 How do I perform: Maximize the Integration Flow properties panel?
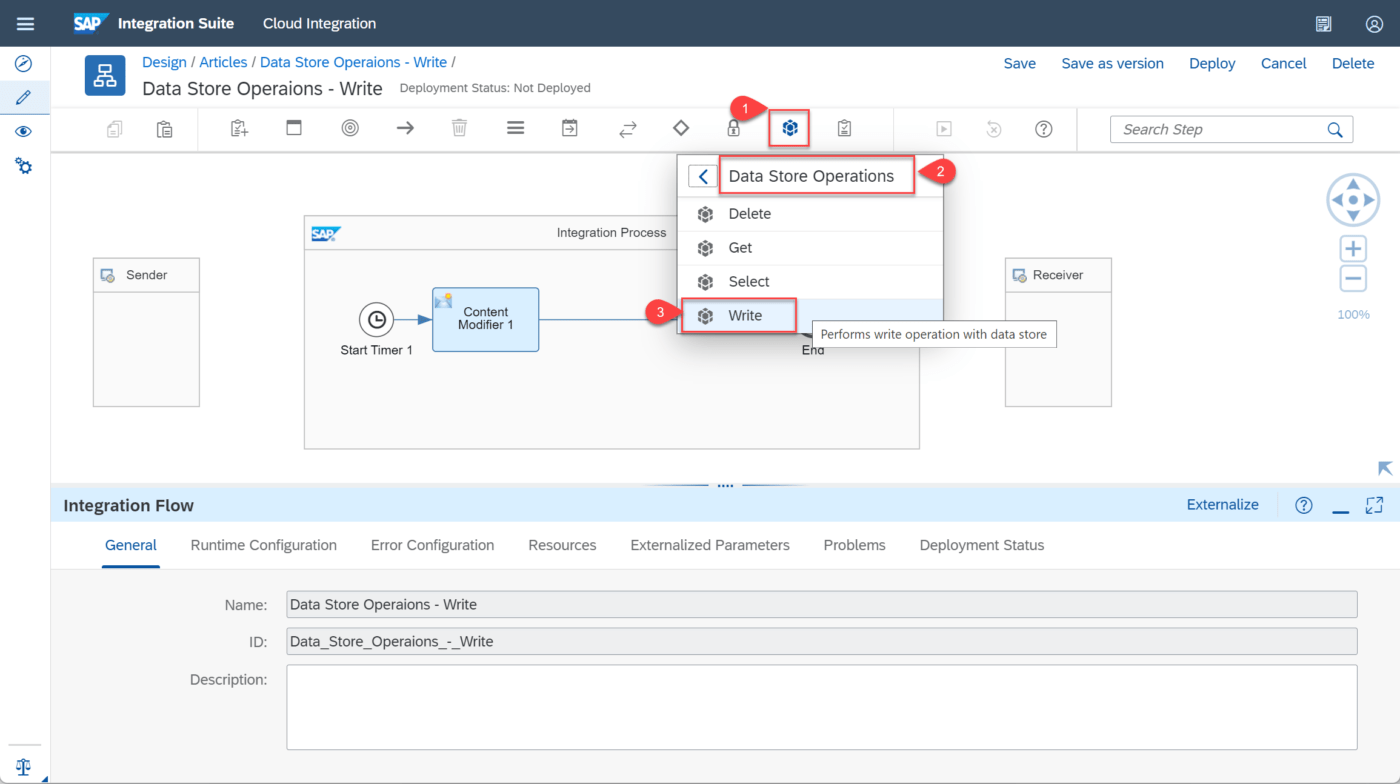1374,505
